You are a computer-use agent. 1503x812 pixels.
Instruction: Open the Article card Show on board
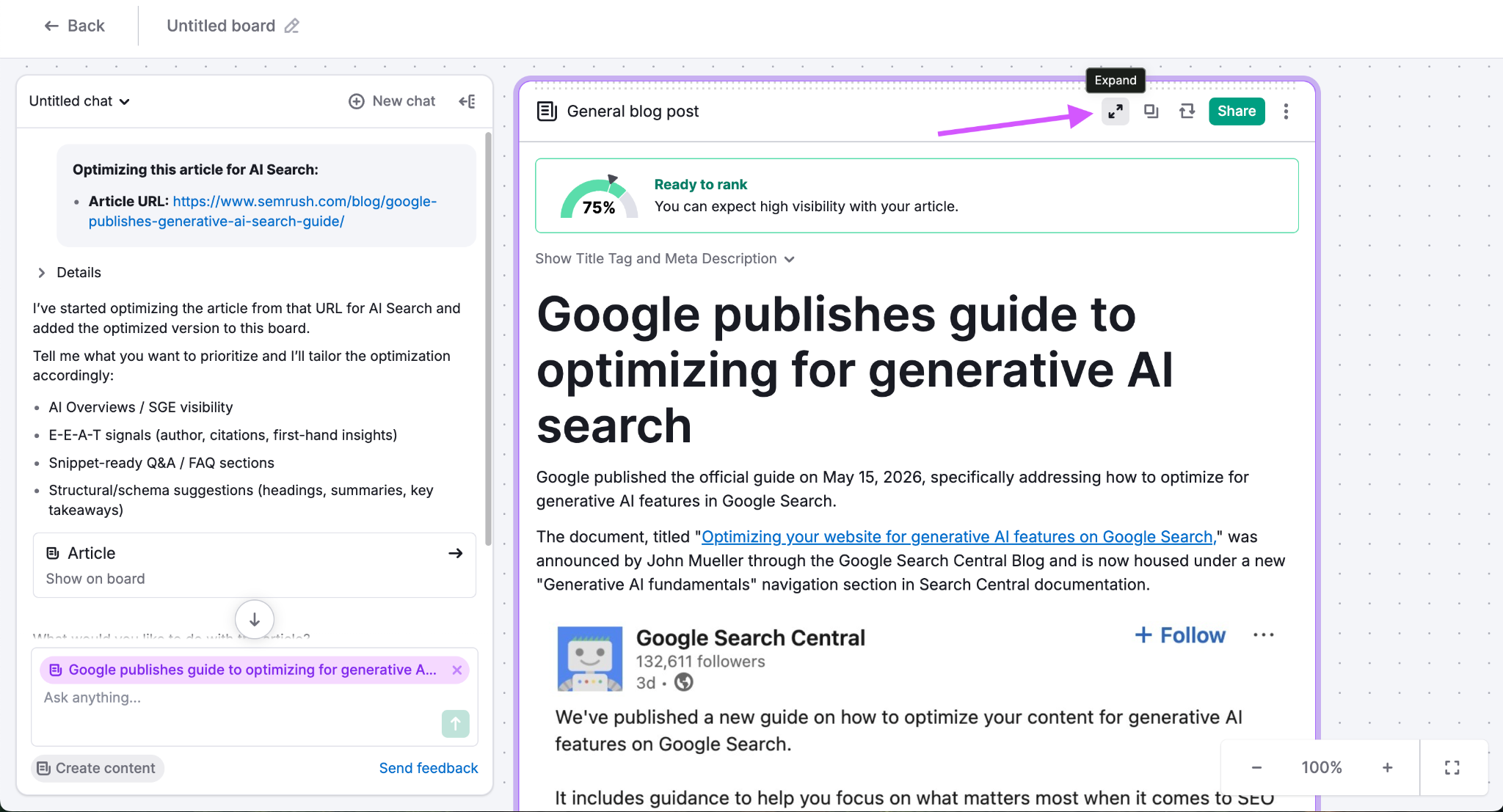point(255,565)
